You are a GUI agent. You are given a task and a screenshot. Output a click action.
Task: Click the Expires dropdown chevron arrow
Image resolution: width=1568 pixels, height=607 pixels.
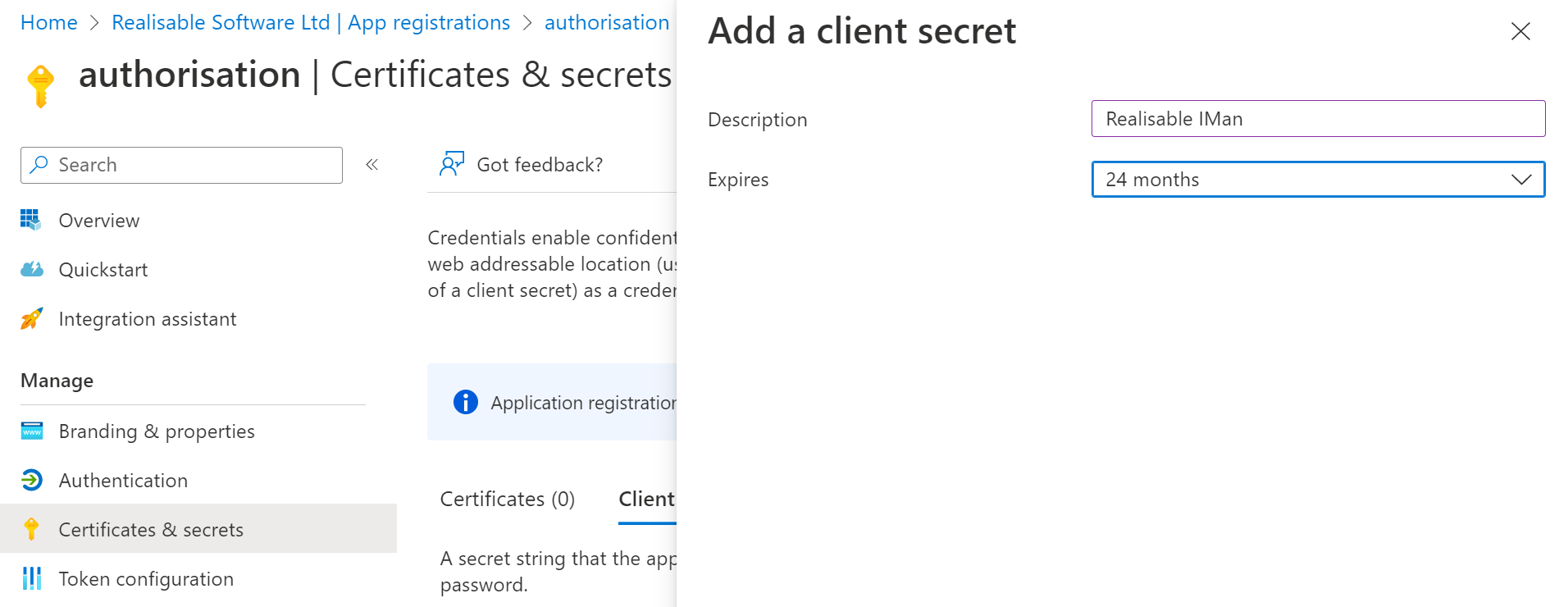(x=1521, y=180)
